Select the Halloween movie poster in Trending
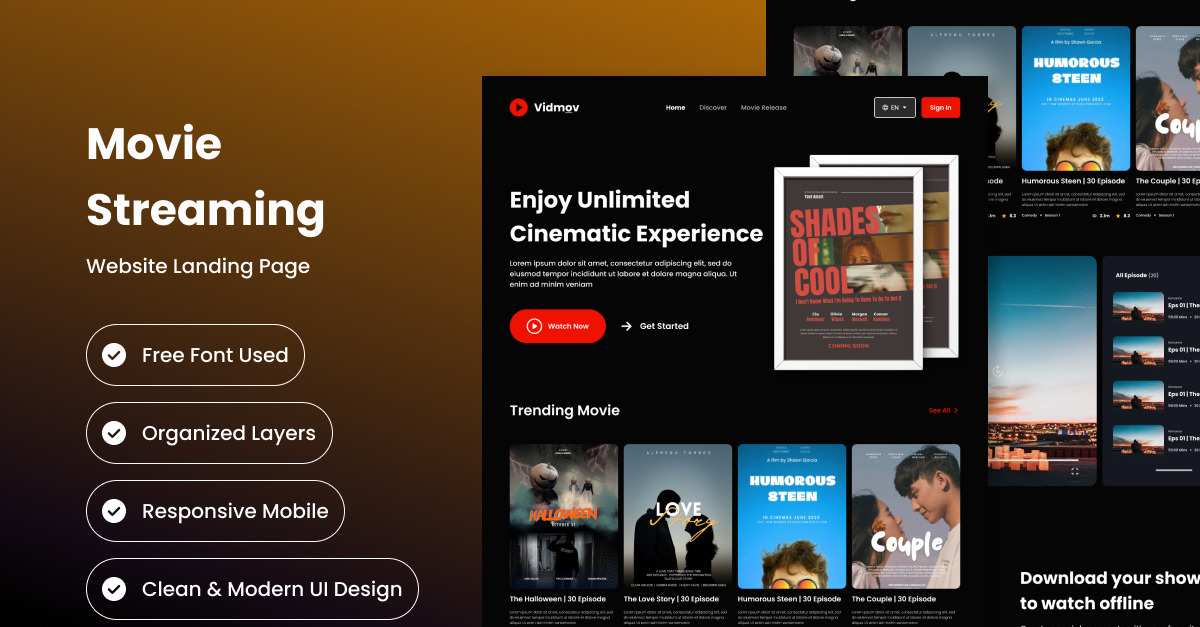This screenshot has width=1200, height=627. (564, 516)
